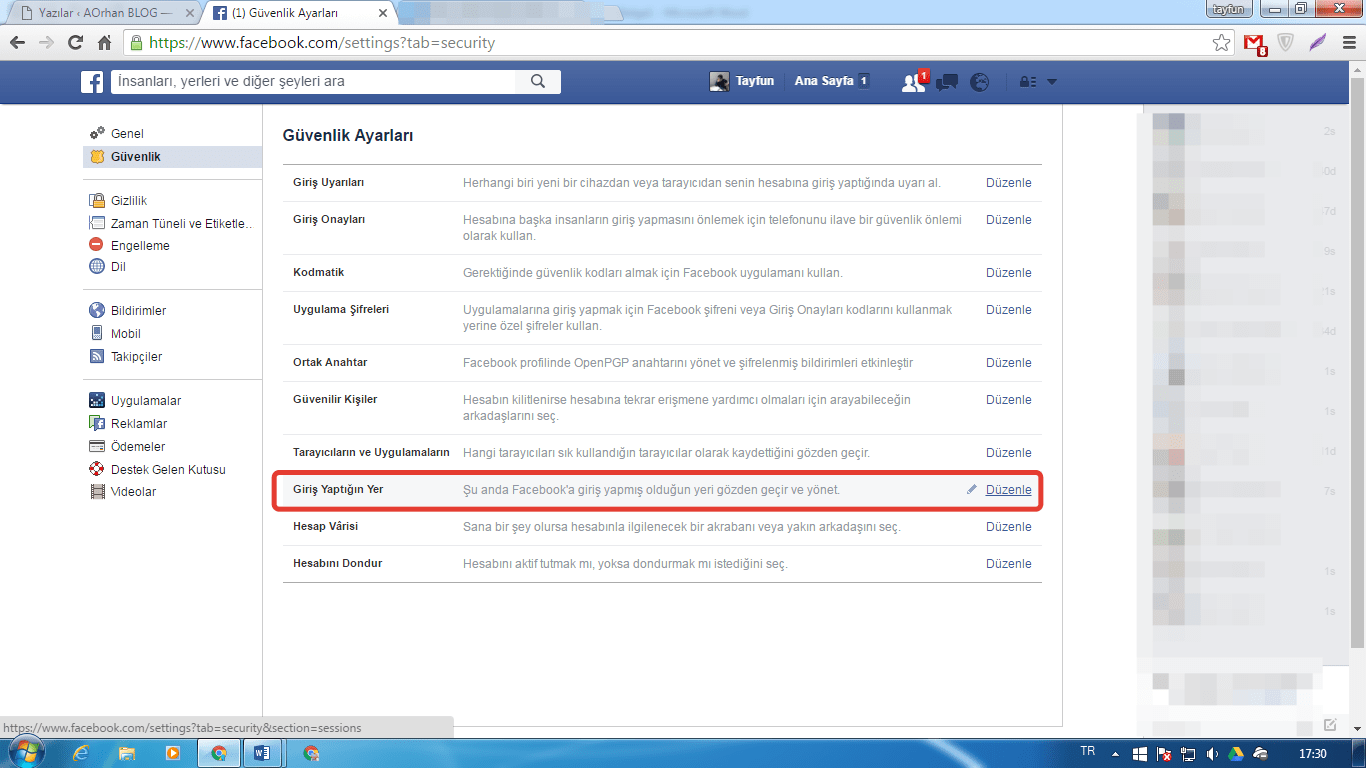Focus the Facebook search input field
Viewport: 1366px width, 768px height.
pyautogui.click(x=312, y=82)
